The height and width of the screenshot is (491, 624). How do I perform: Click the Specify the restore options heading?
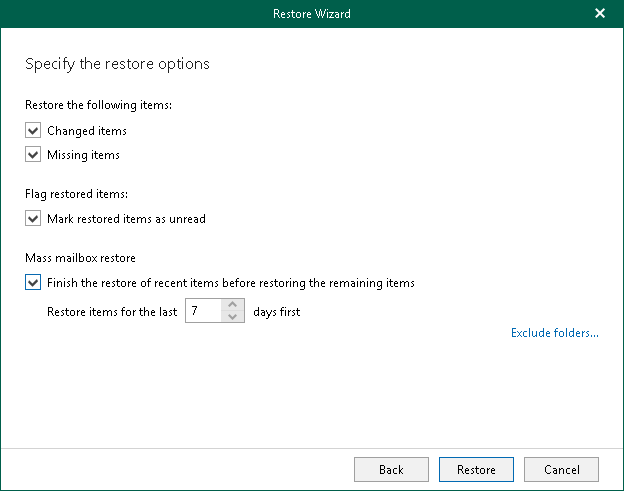[117, 64]
